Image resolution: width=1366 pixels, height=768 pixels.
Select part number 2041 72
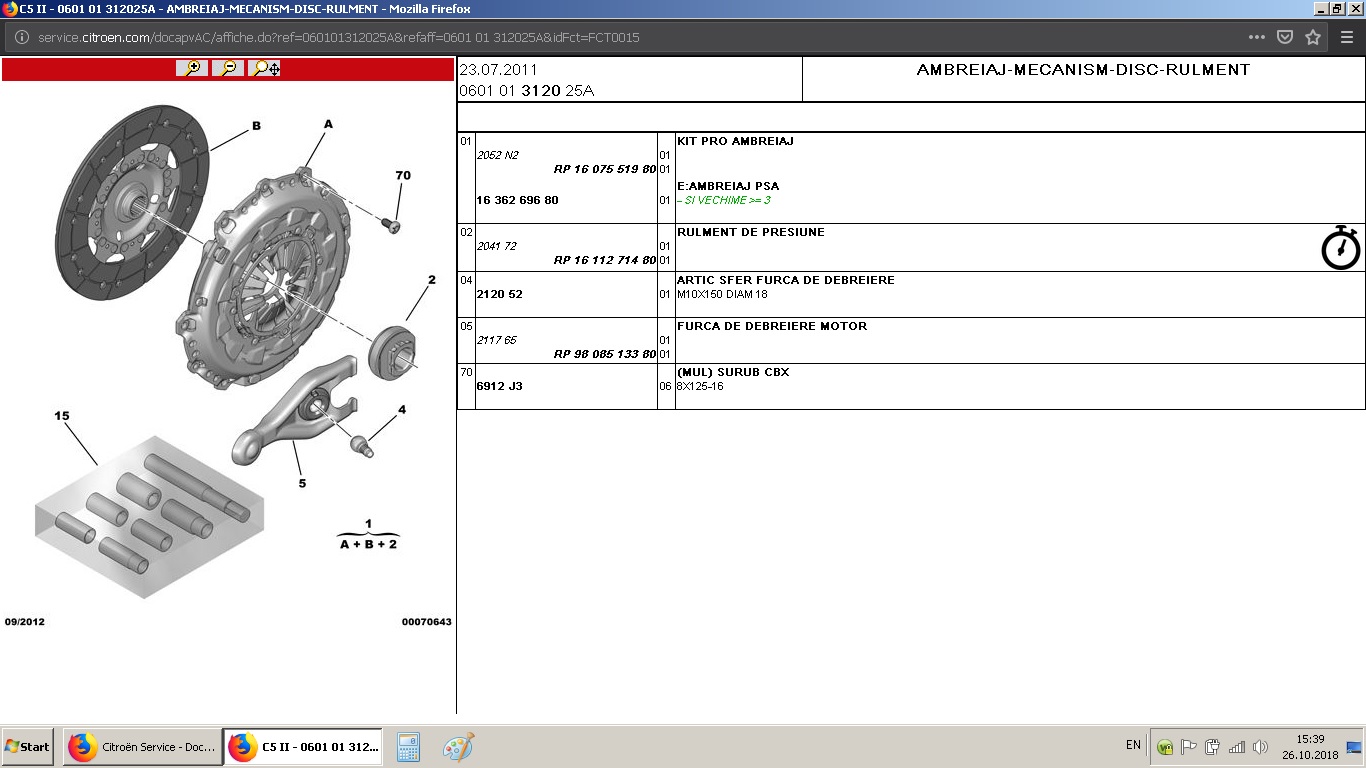click(497, 246)
